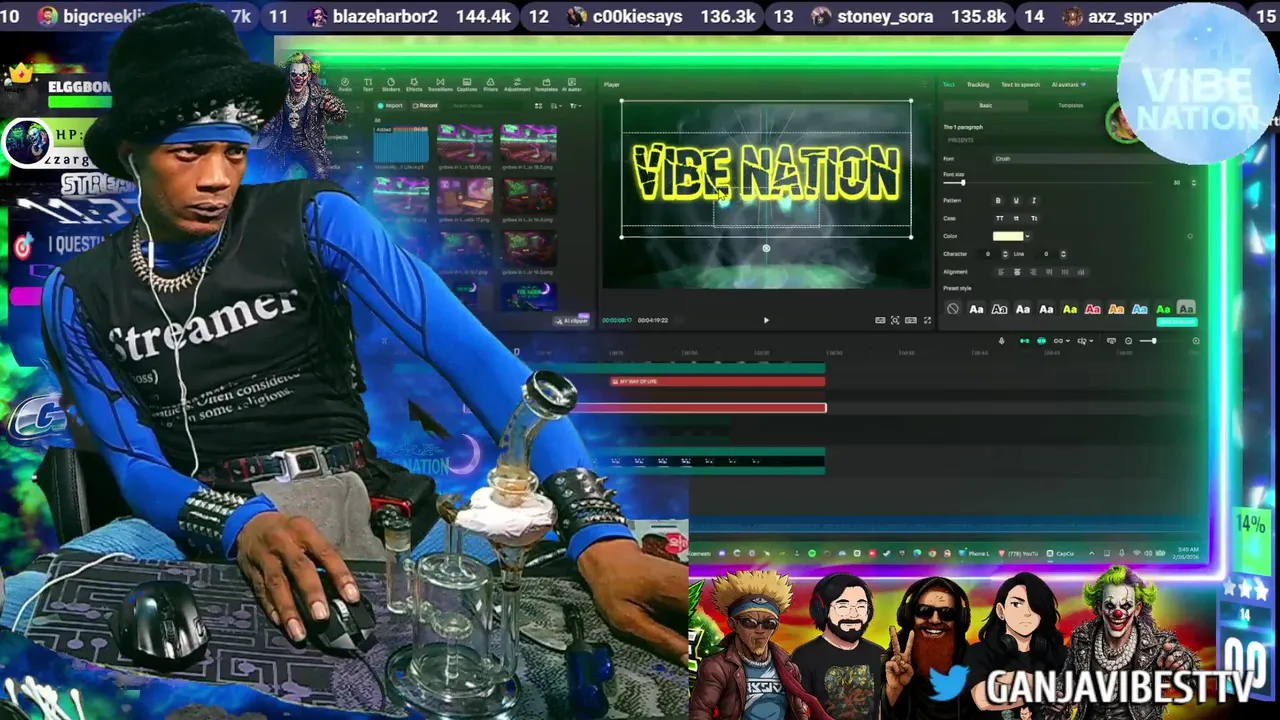Screen dimensions: 1280x720
Task: Apply the blue Aa preset style
Action: 1139,309
